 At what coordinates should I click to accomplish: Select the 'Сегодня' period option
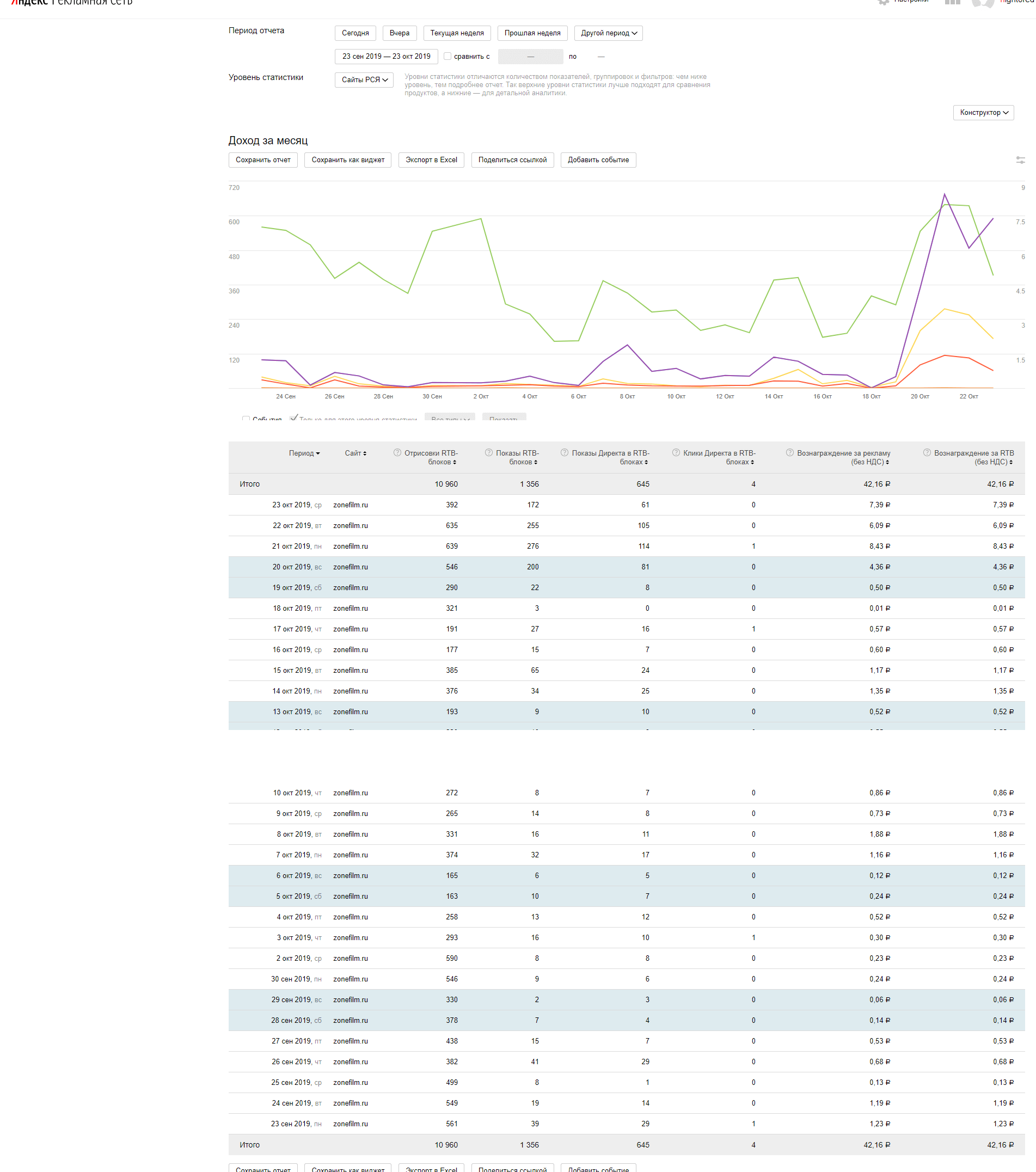[355, 33]
